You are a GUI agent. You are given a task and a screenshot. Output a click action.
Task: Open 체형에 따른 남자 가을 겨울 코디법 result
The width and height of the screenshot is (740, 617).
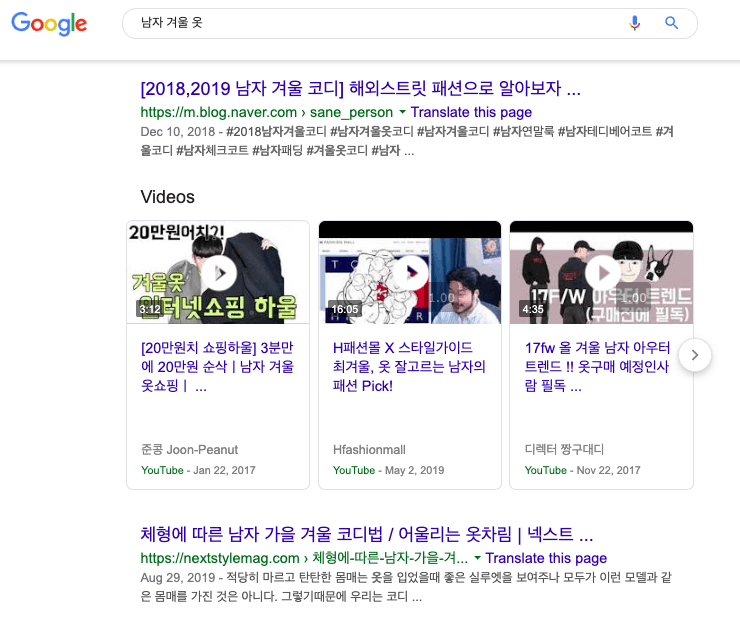click(367, 534)
